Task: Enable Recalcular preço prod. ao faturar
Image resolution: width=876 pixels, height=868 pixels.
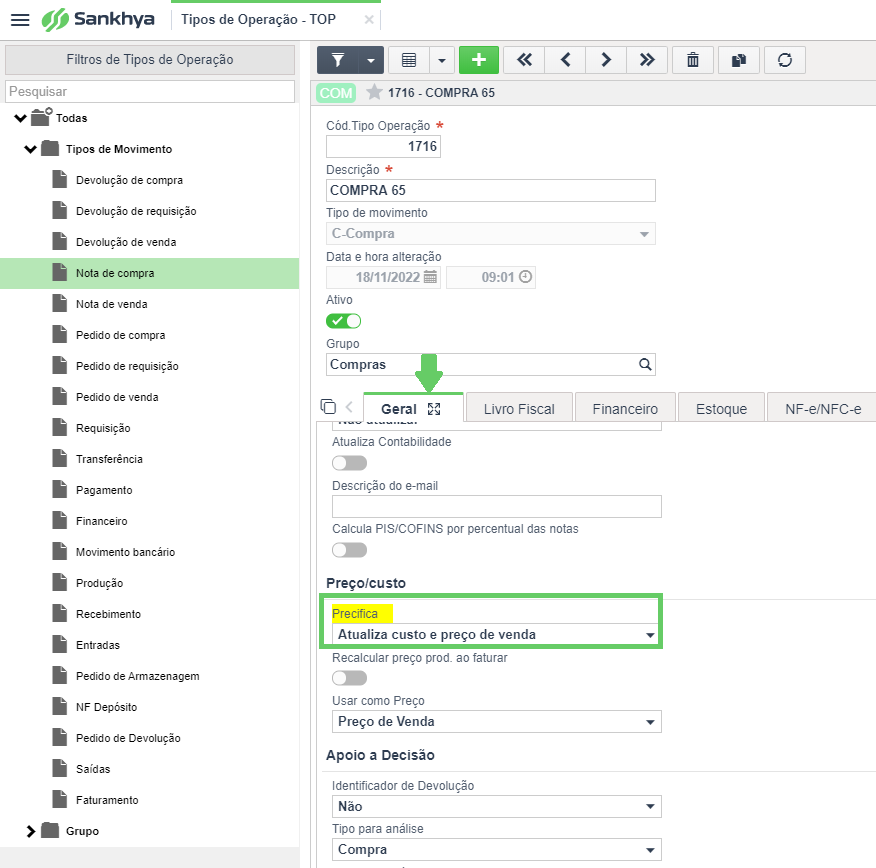Action: (x=349, y=678)
